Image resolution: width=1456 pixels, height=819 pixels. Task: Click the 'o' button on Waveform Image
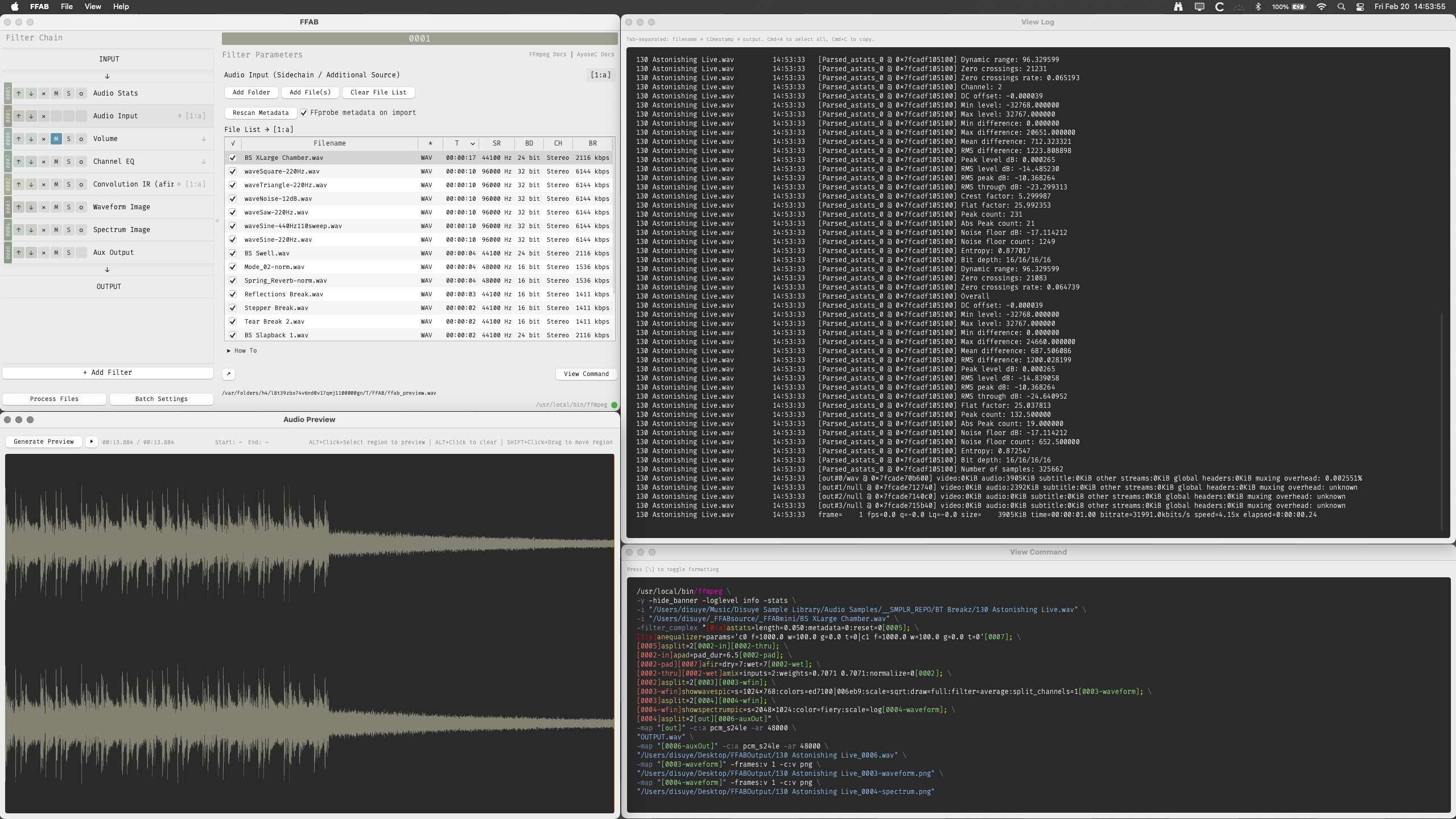[x=81, y=207]
